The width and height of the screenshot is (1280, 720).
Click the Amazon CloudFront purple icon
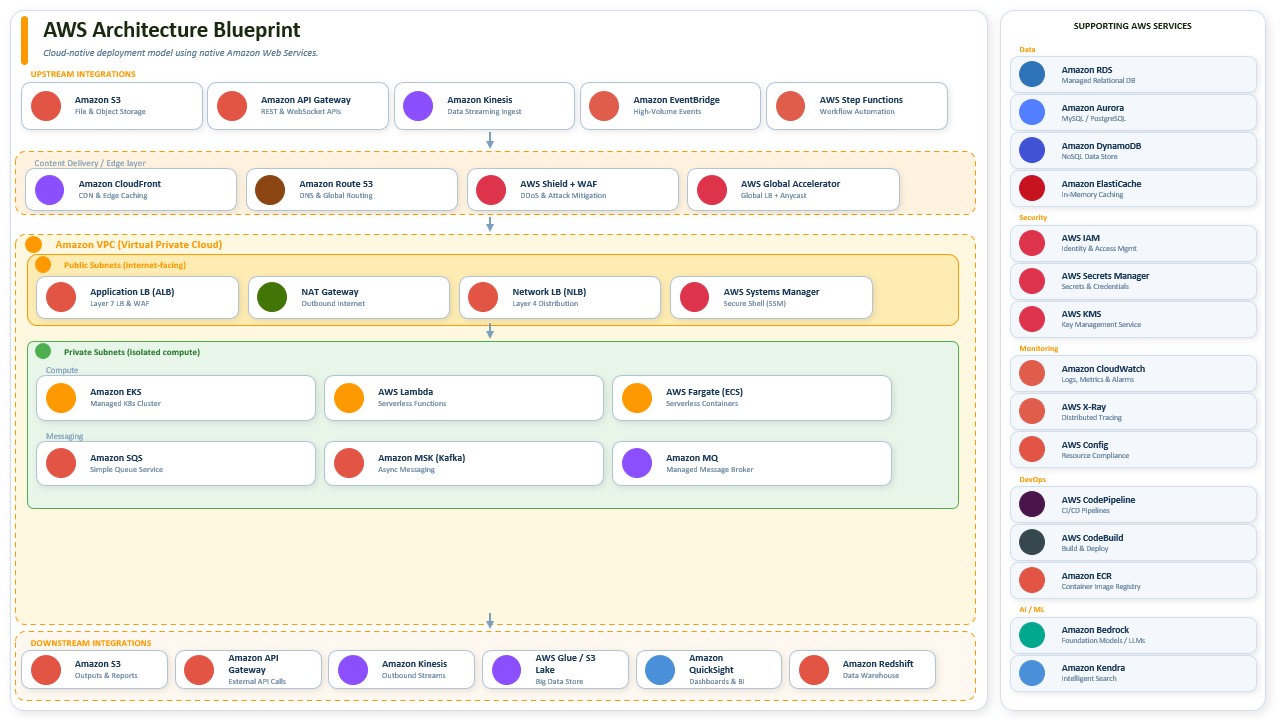click(50, 190)
